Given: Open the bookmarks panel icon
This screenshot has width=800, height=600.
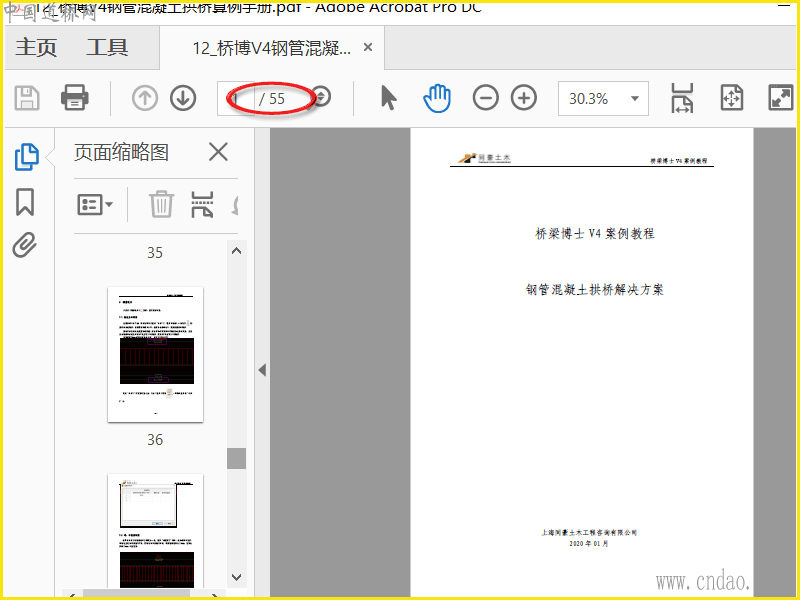Looking at the screenshot, I should click(x=25, y=202).
